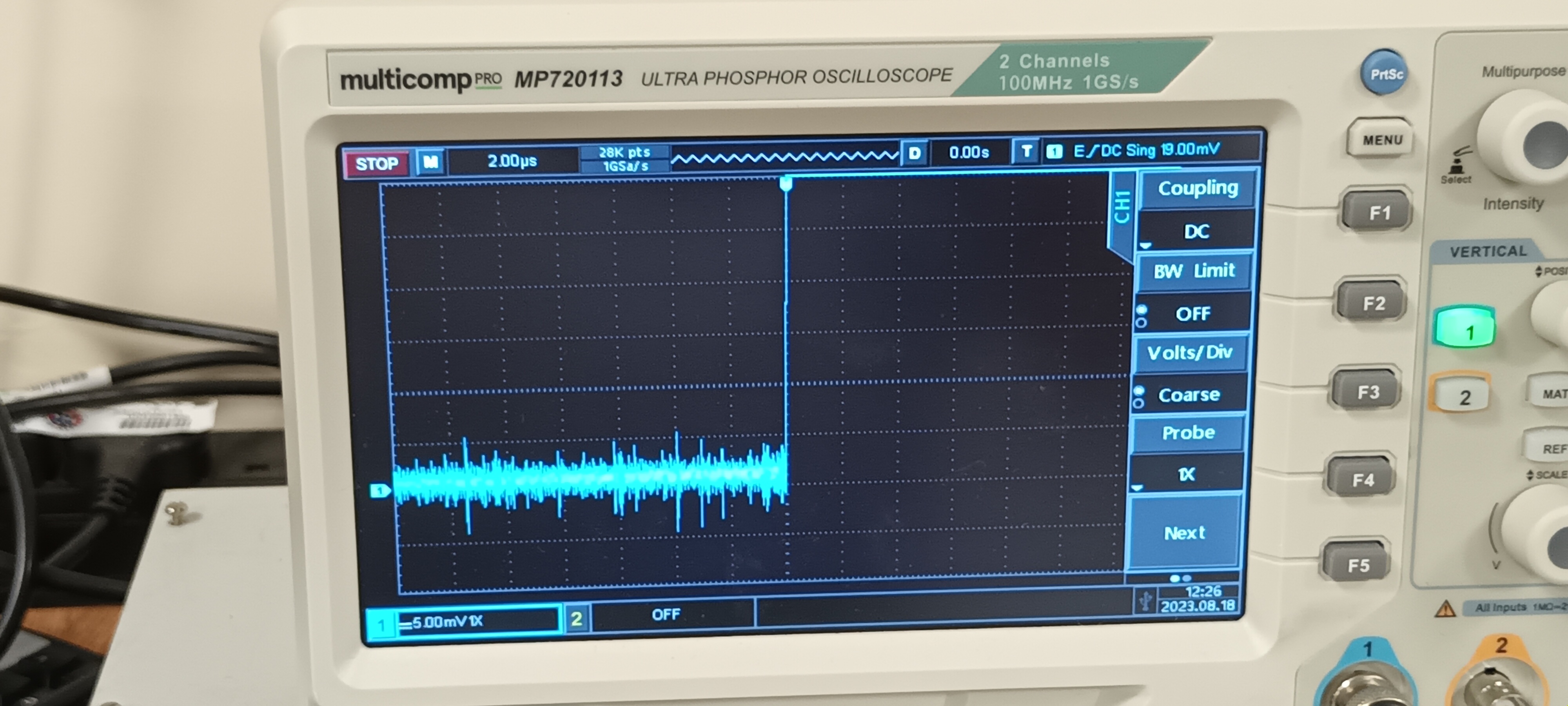The width and height of the screenshot is (1568, 706).
Task: Click the warning triangle near inputs label
Action: coord(1445,609)
